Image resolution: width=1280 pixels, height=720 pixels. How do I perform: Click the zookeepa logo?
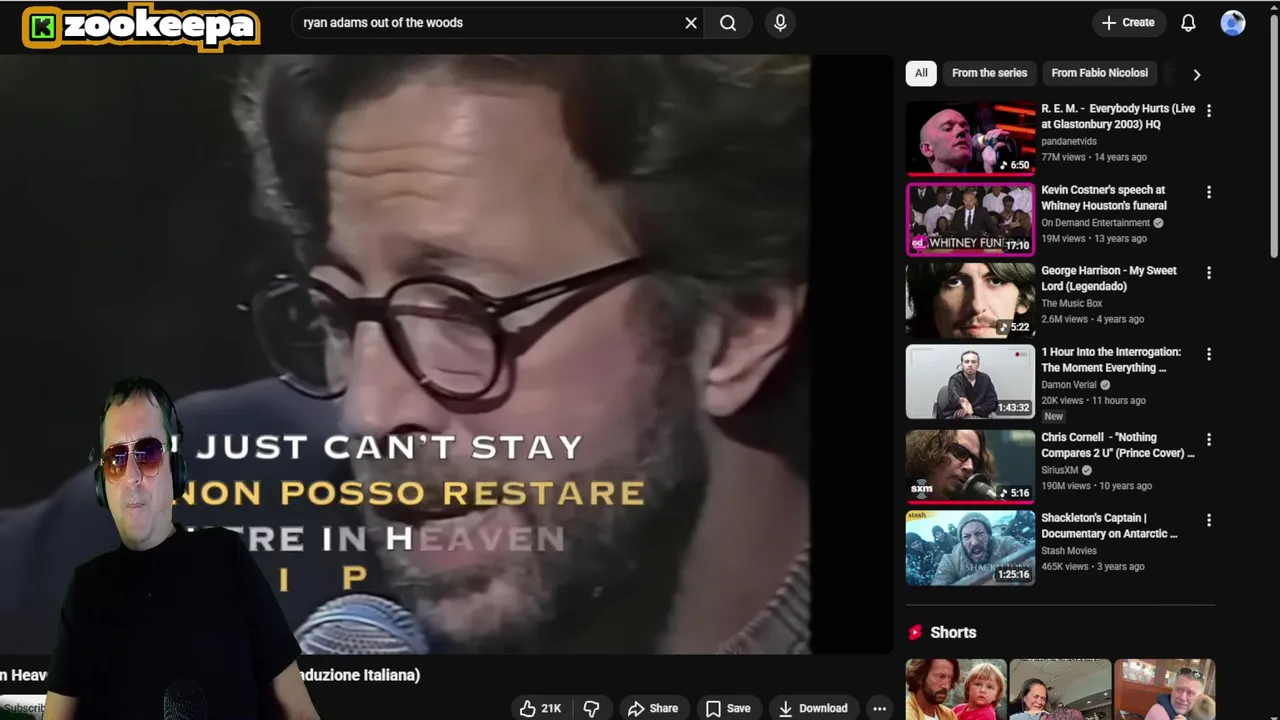coord(141,27)
